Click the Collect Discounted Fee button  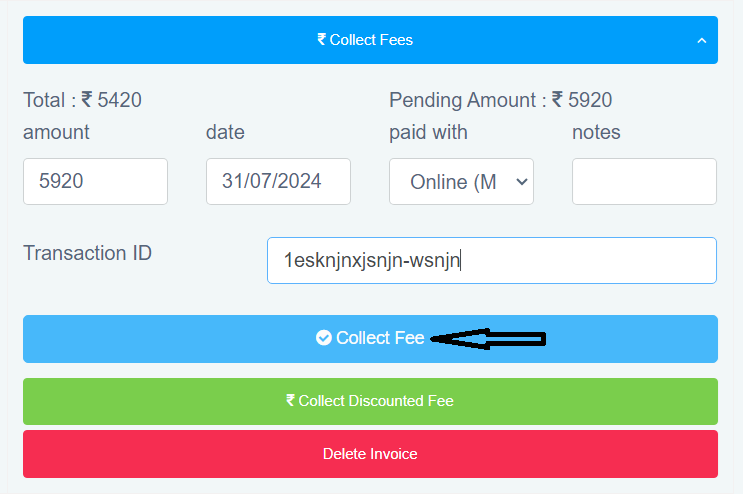click(x=370, y=401)
